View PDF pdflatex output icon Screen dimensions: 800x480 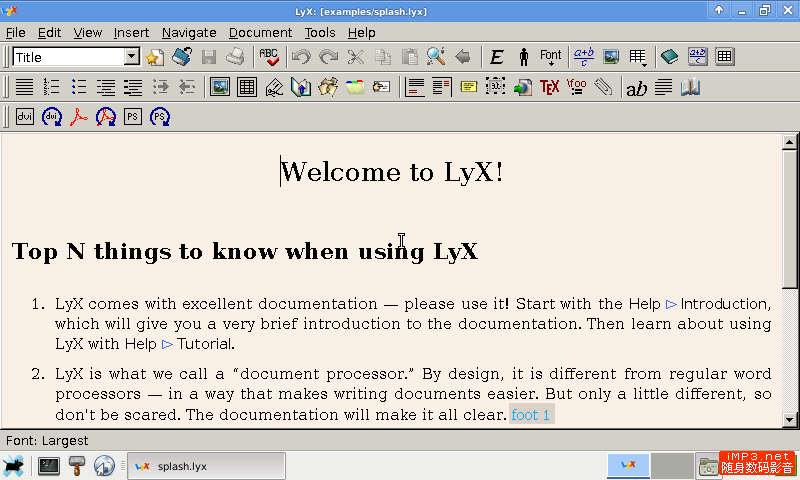tap(79, 117)
